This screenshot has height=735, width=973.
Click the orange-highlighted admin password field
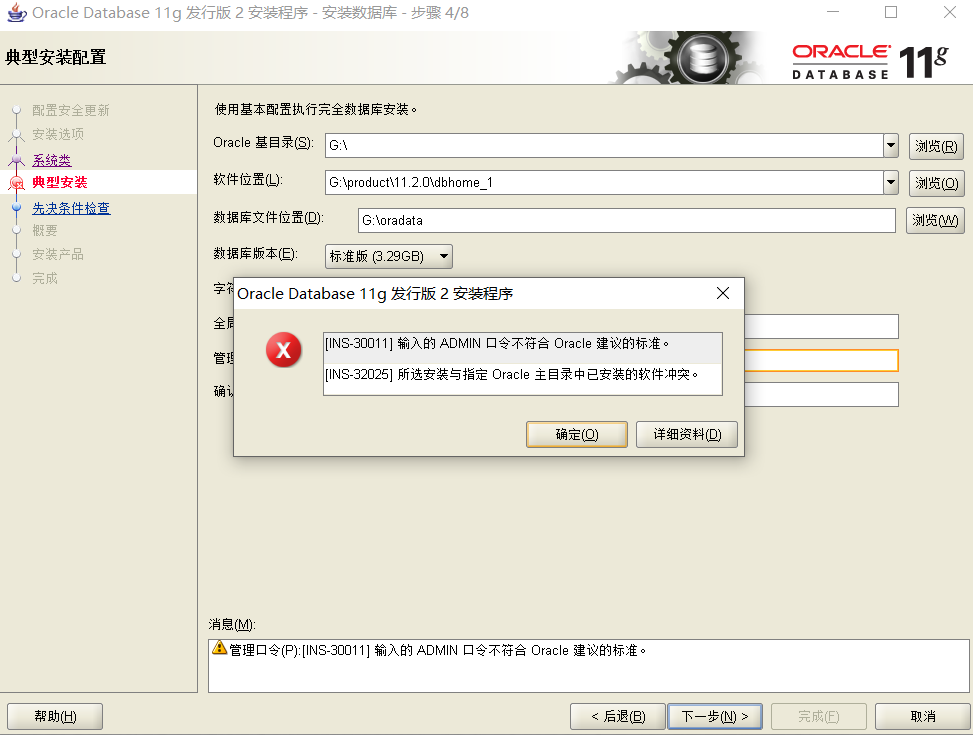pyautogui.click(x=821, y=360)
